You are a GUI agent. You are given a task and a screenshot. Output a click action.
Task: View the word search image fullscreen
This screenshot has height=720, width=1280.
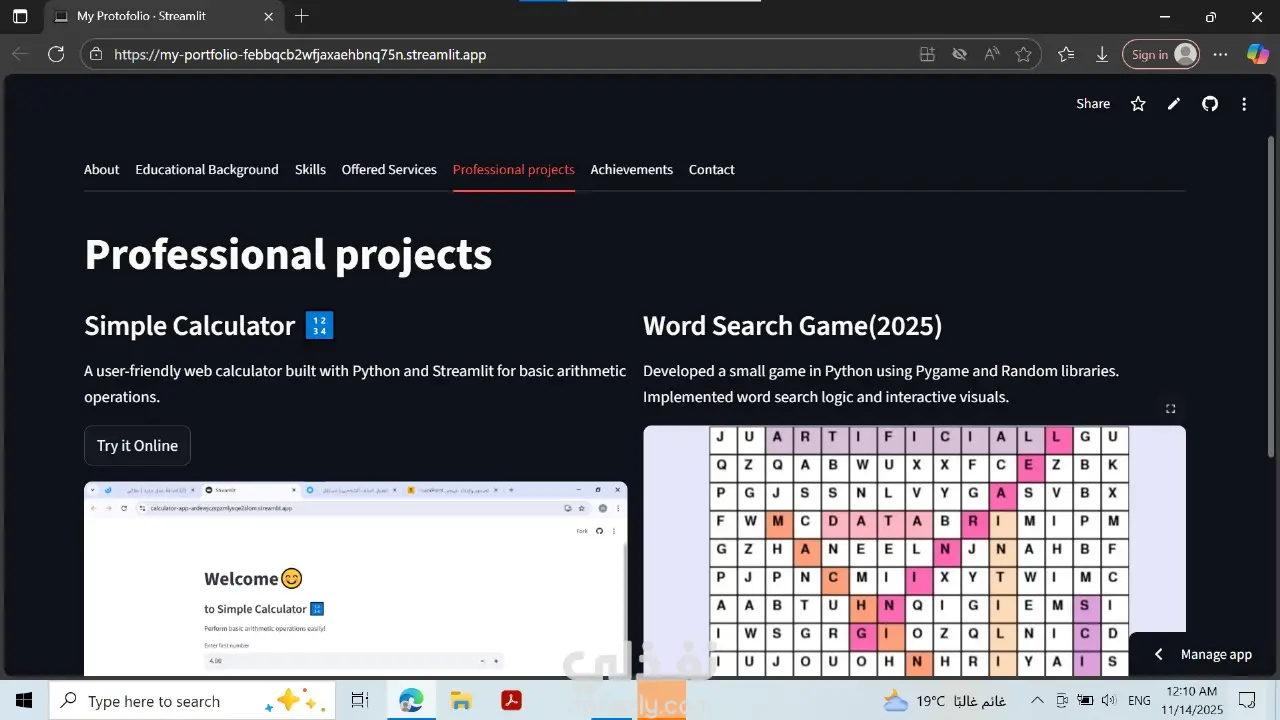(1170, 408)
